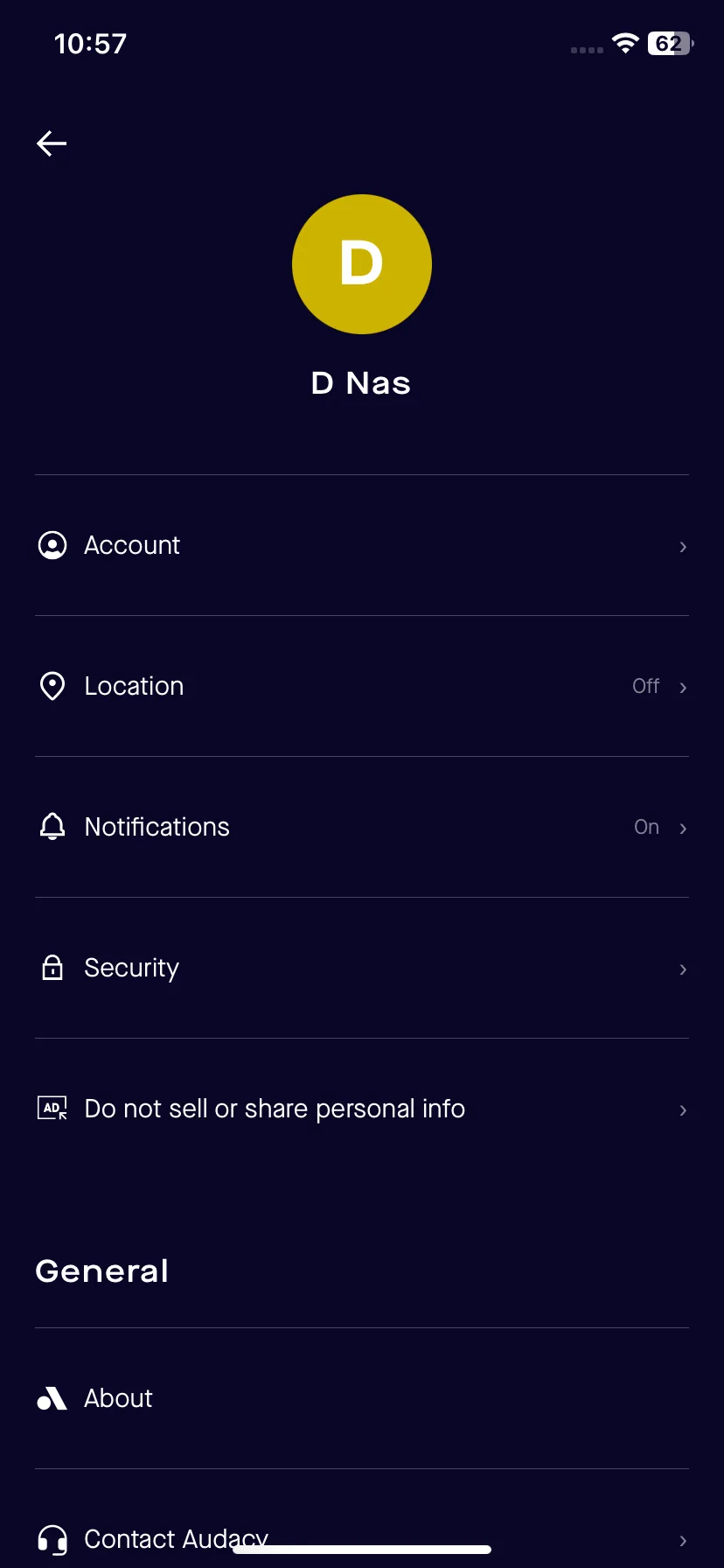
Task: Tap the Audacy logo icon beside About
Action: click(x=52, y=1398)
